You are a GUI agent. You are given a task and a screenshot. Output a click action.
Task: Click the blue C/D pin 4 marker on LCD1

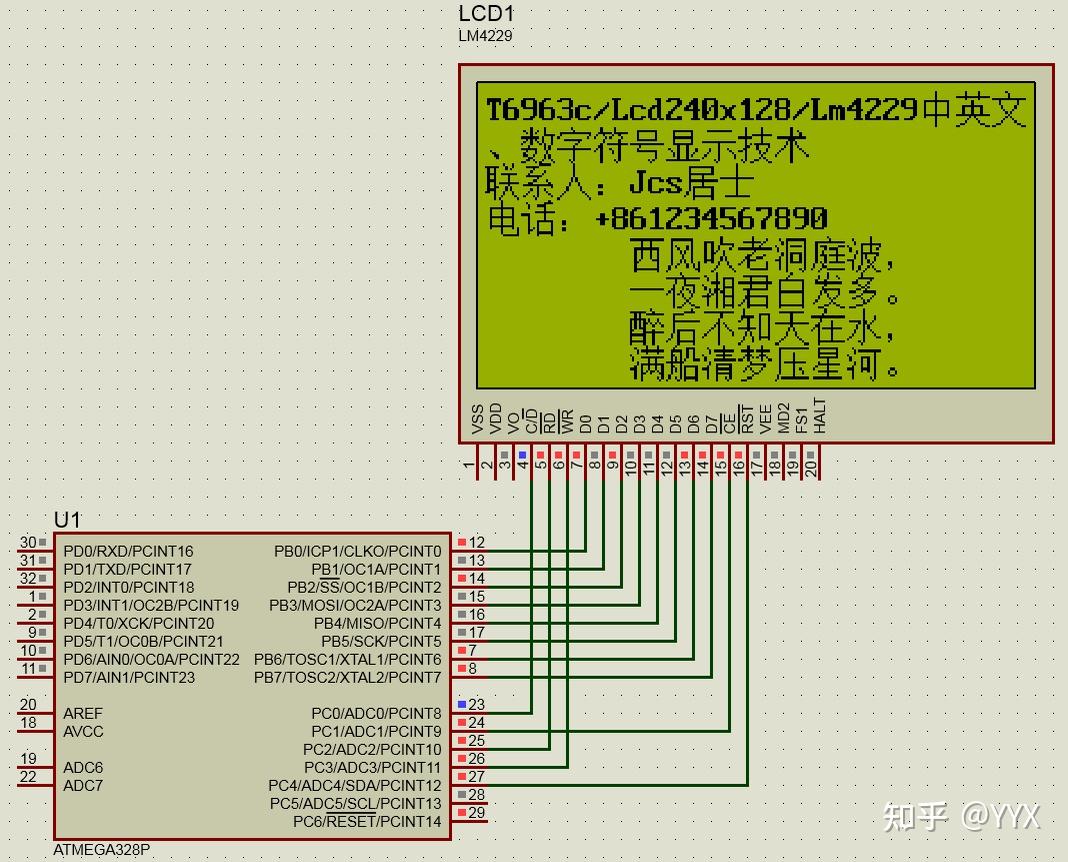[521, 453]
